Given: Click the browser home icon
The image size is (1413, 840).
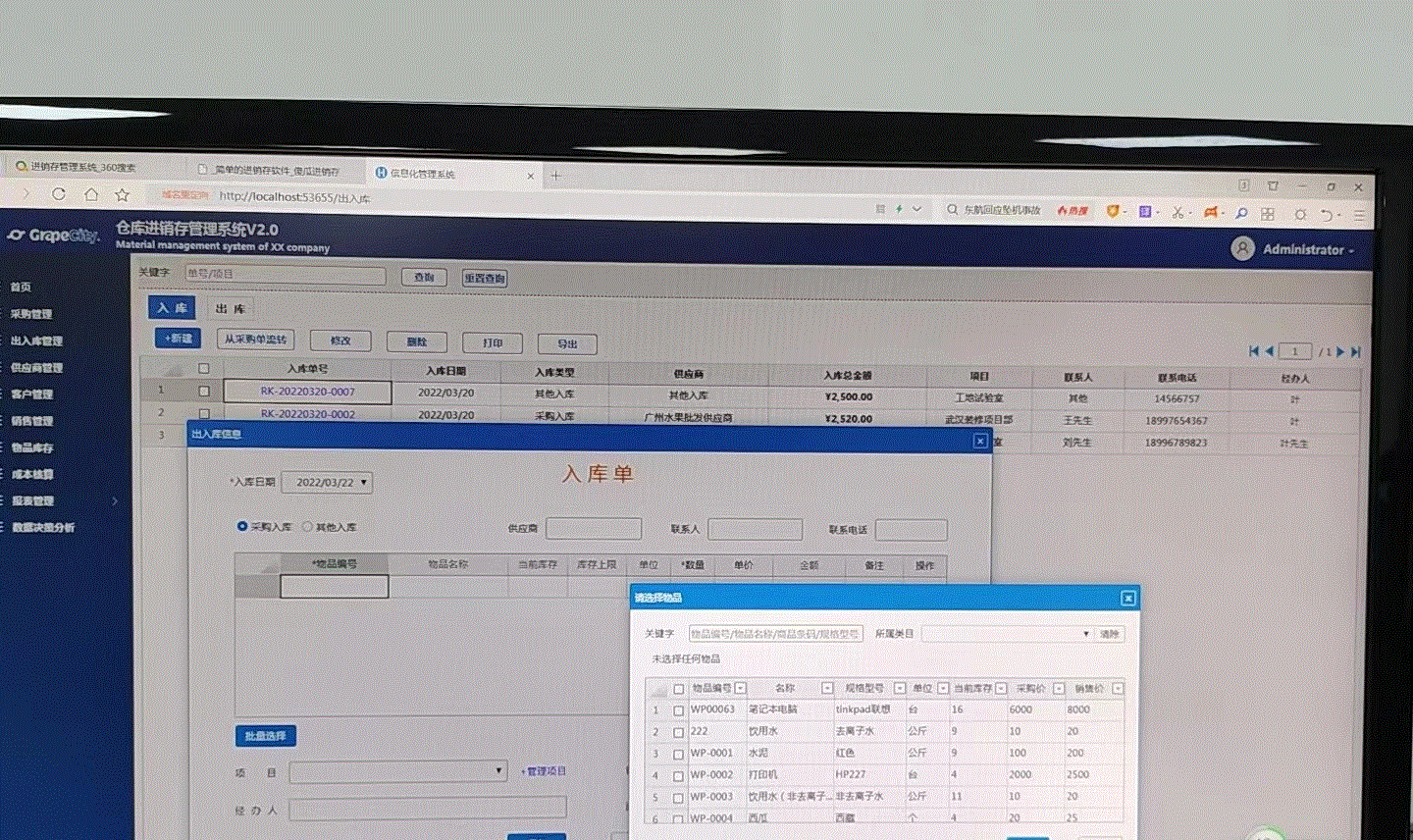Looking at the screenshot, I should pos(90,194).
